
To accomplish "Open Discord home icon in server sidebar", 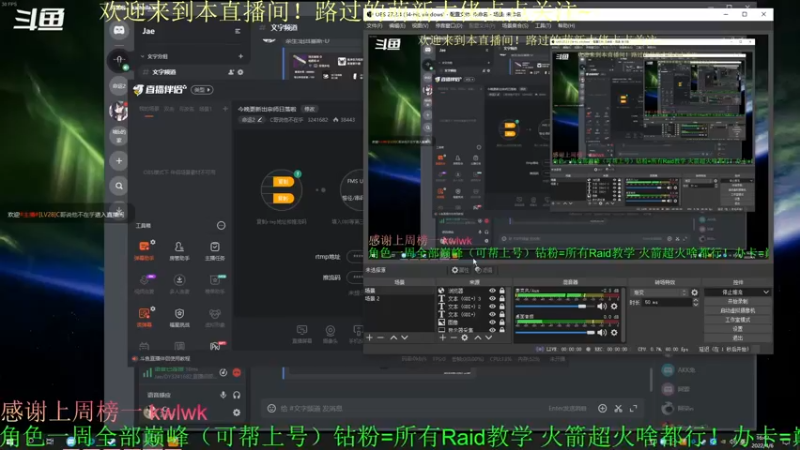I will [x=119, y=30].
